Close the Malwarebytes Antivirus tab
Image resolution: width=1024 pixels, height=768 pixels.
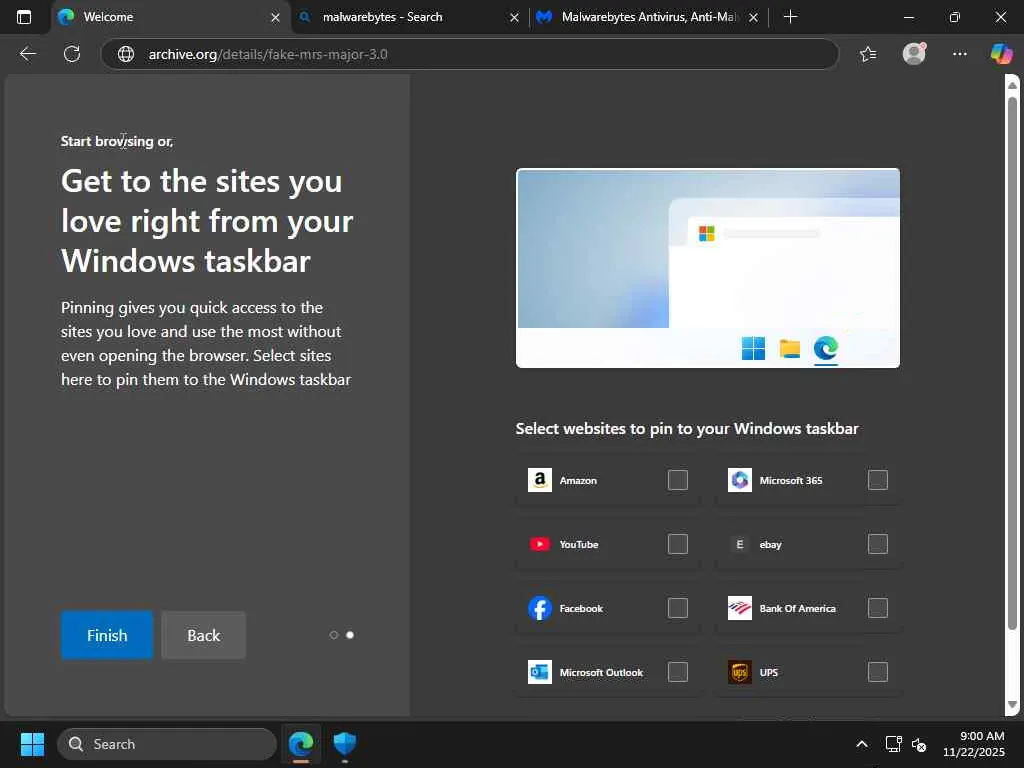click(x=754, y=18)
